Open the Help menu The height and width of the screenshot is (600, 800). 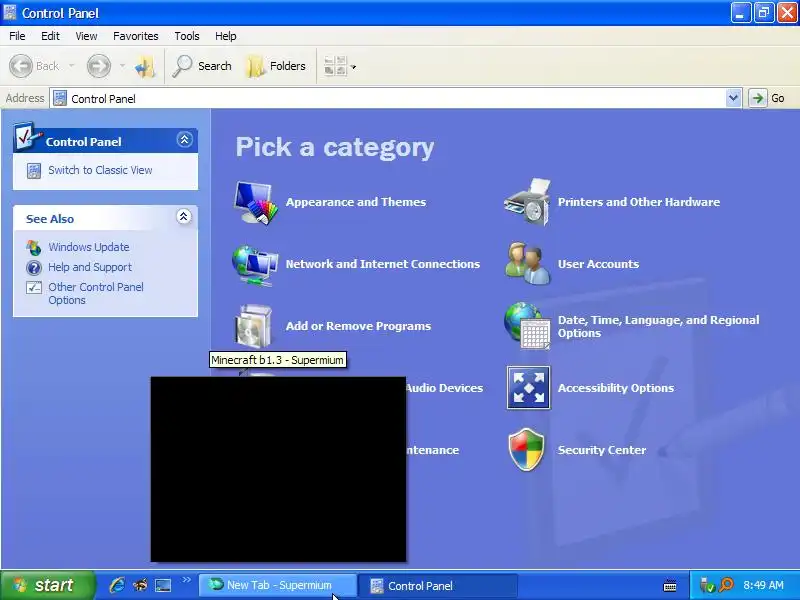point(226,36)
